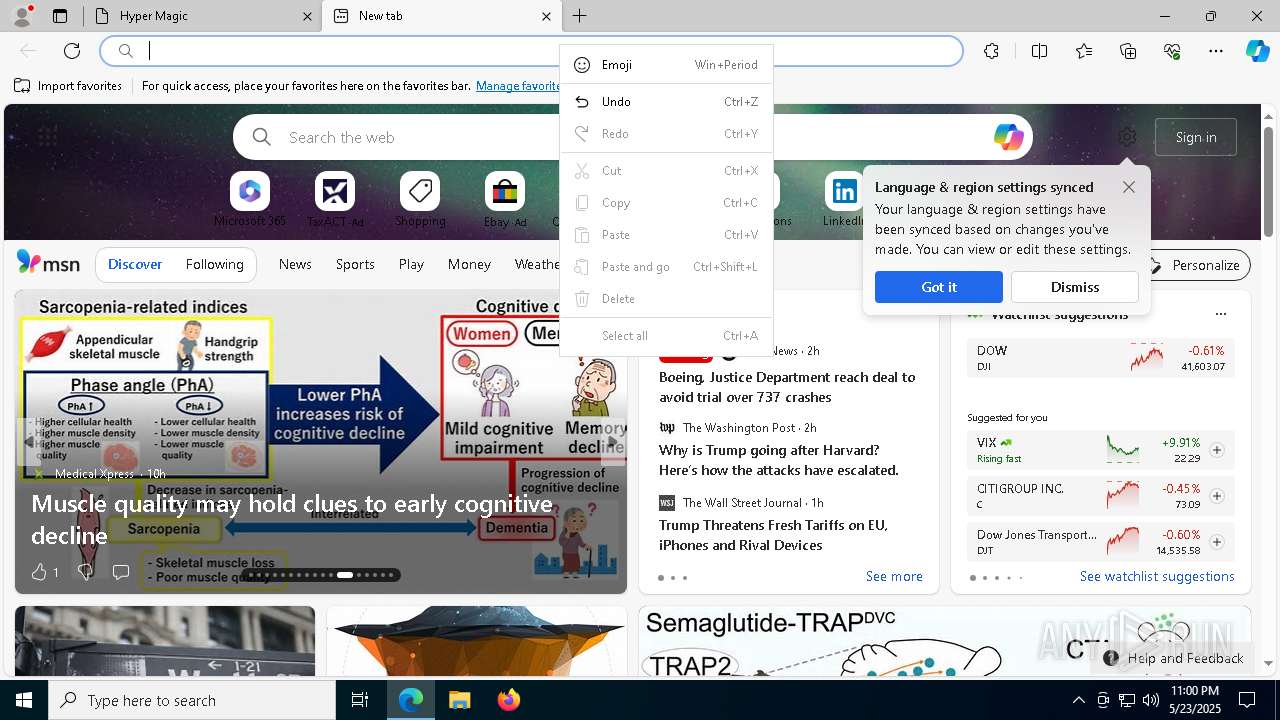Screen dimensions: 1280x720
Task: Click the Sign in button
Action: (1196, 137)
